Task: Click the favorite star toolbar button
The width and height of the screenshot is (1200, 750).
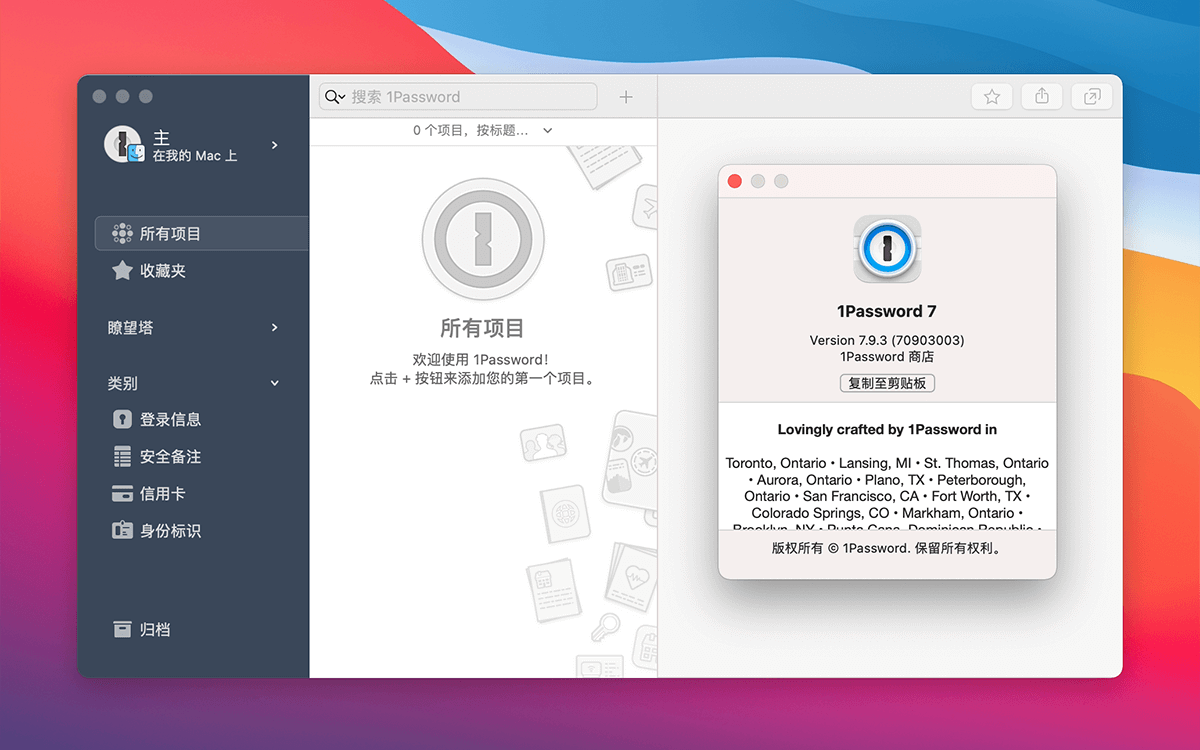Action: 992,97
